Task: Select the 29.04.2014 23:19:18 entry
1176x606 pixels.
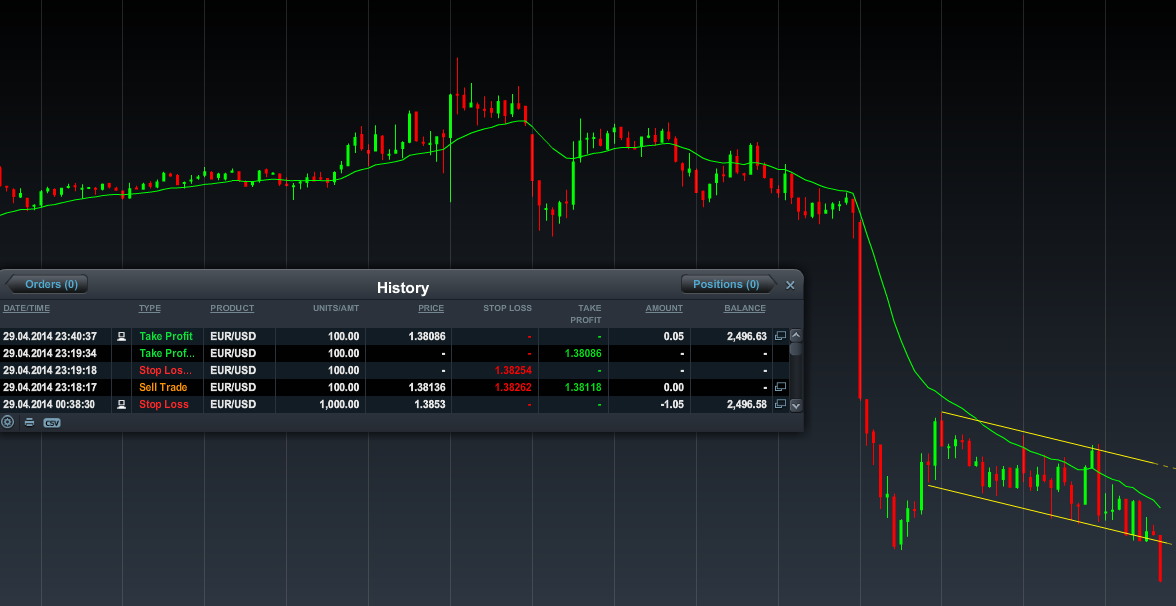Action: 394,370
